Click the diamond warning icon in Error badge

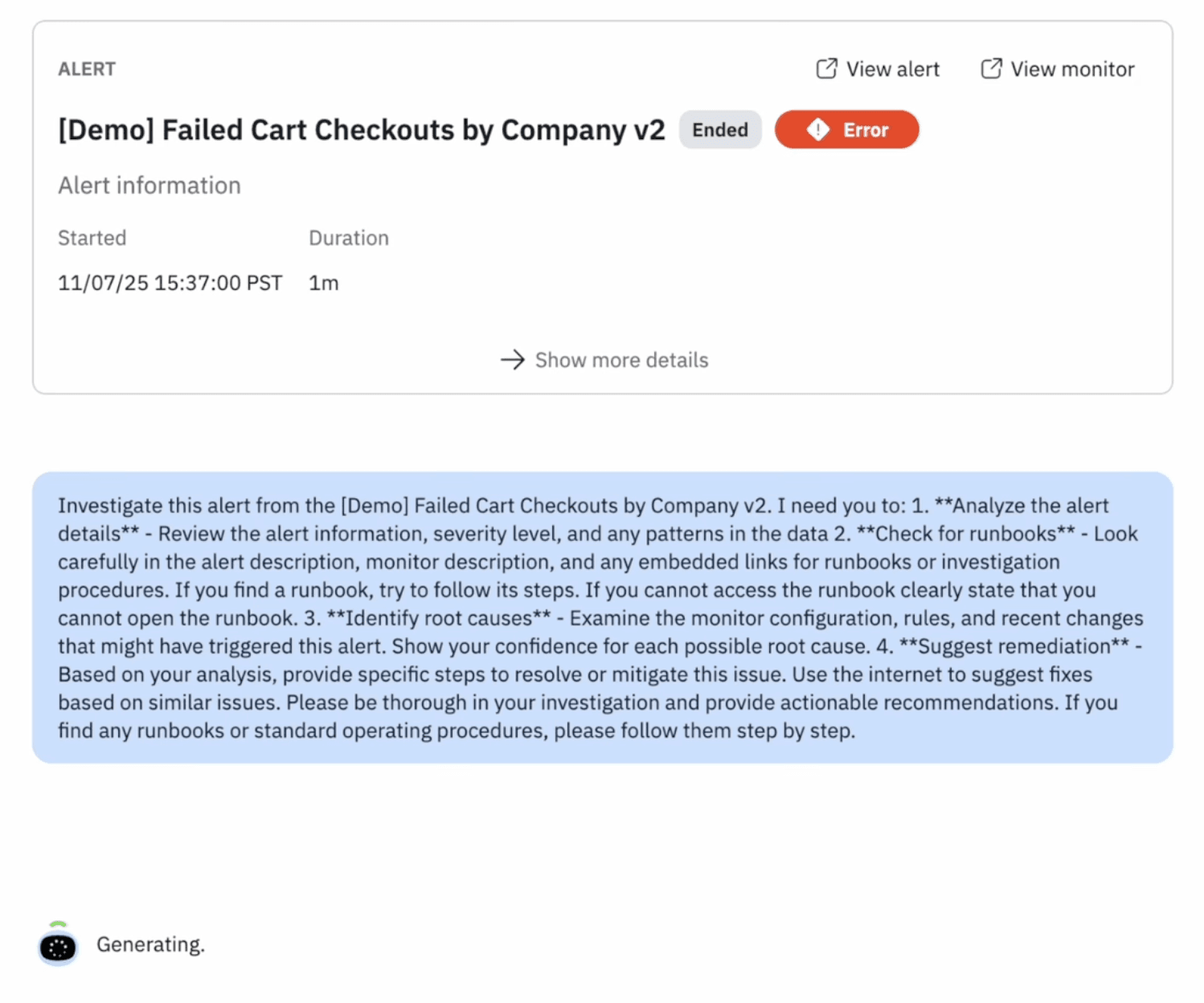click(817, 129)
